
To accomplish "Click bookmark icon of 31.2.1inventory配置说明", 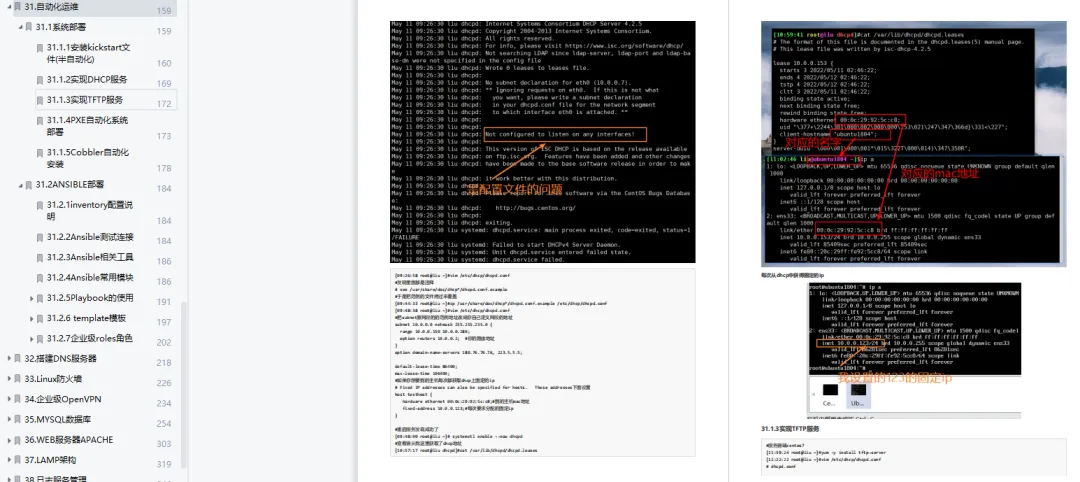I will coord(40,205).
